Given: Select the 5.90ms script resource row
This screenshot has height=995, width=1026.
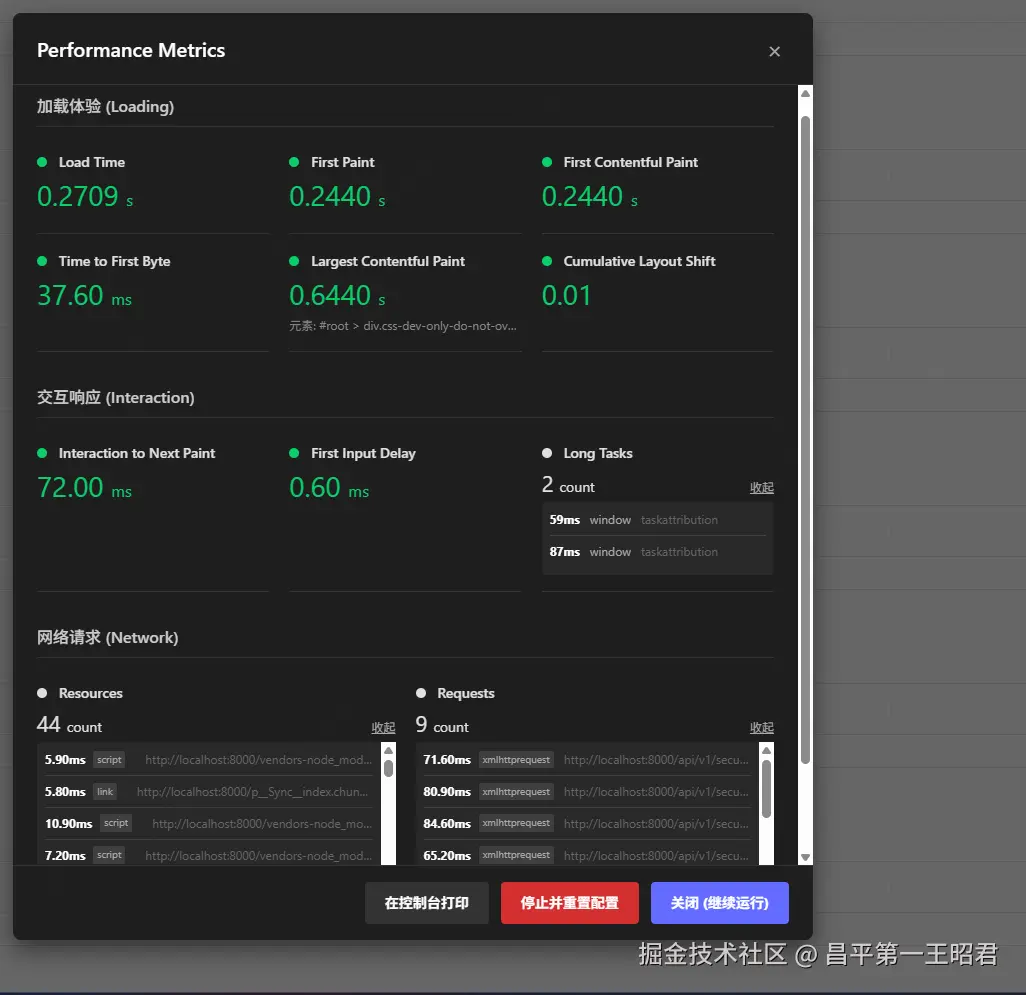Looking at the screenshot, I should click(208, 759).
